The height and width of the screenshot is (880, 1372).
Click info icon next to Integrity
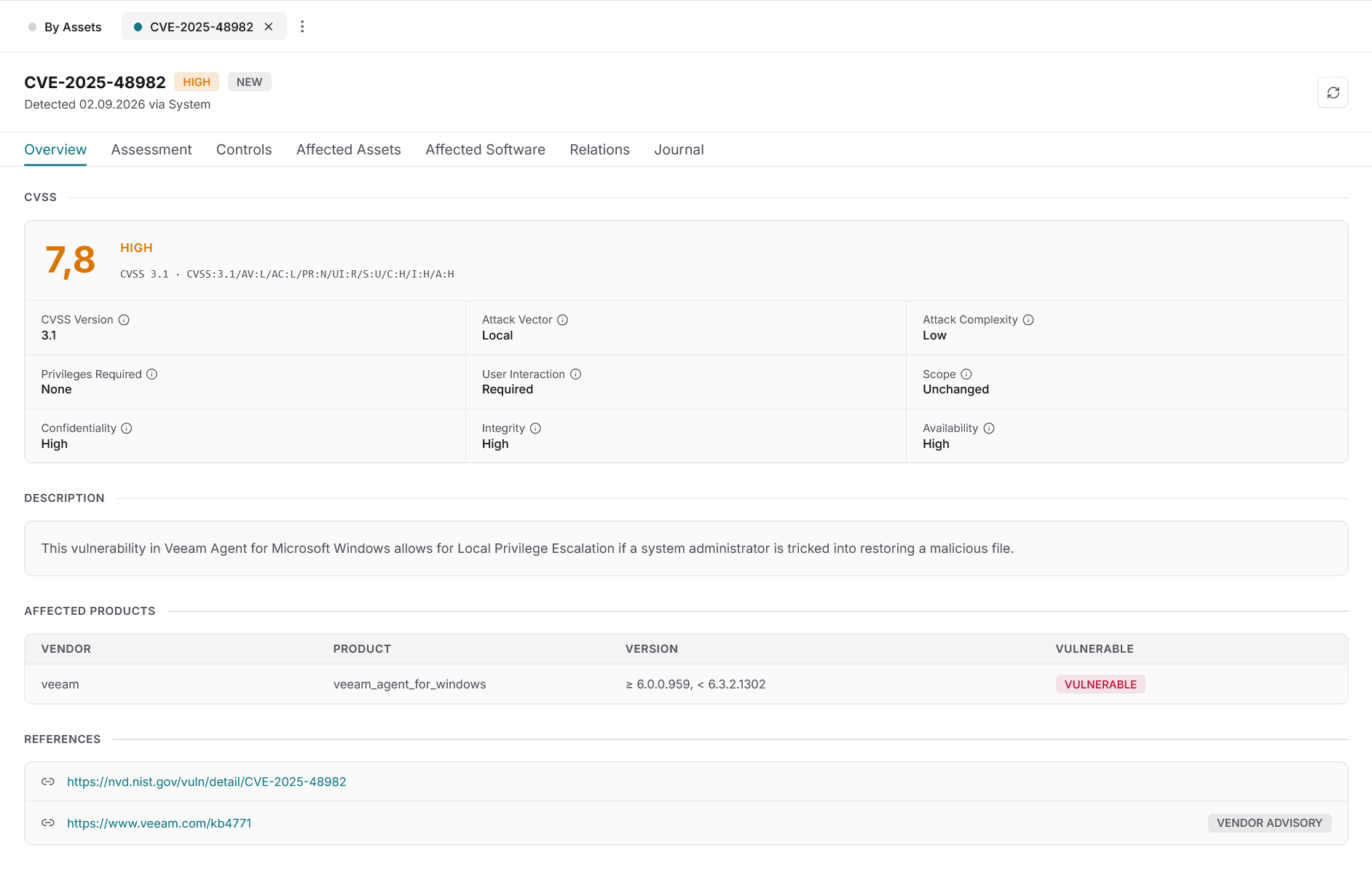[535, 428]
